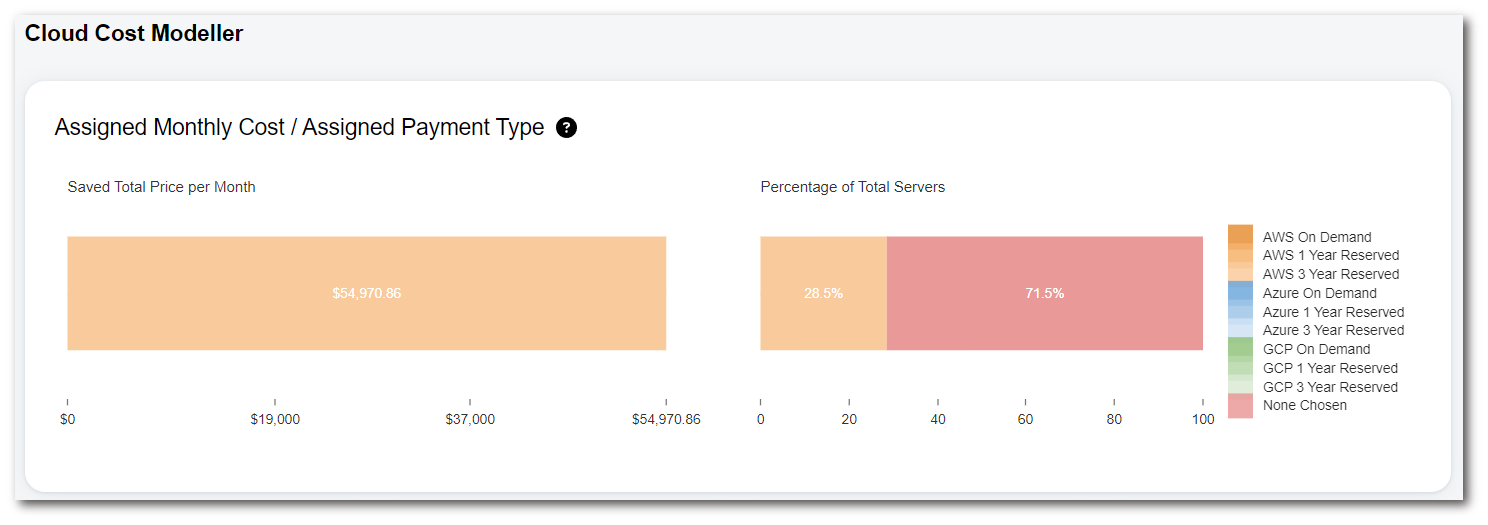Click the Cloud Cost Modeller heading
The height and width of the screenshot is (525, 1488).
coord(134,33)
